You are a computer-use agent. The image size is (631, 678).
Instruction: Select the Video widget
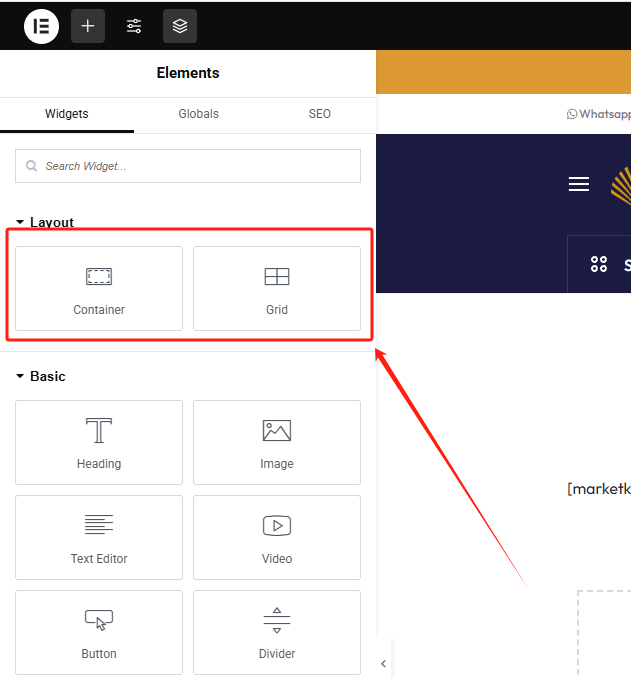[x=277, y=537]
